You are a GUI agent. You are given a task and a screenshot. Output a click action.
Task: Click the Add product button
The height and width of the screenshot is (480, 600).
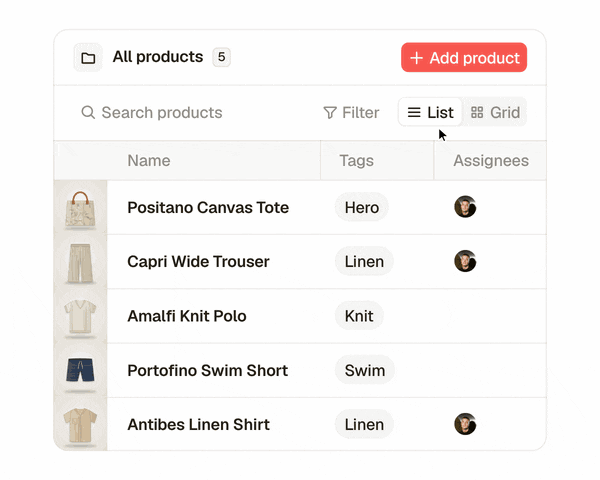pyautogui.click(x=464, y=57)
